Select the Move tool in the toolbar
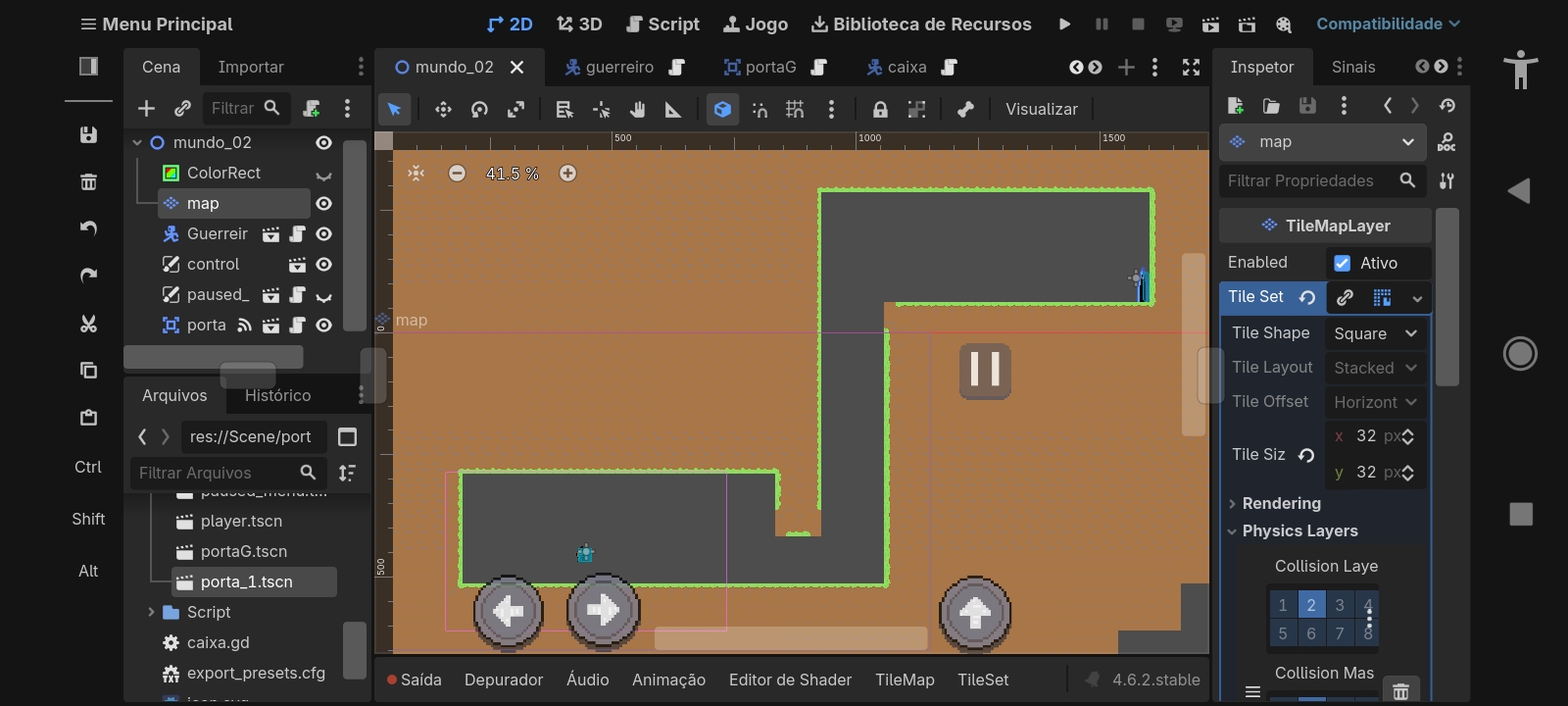The width and height of the screenshot is (1568, 706). click(x=443, y=109)
